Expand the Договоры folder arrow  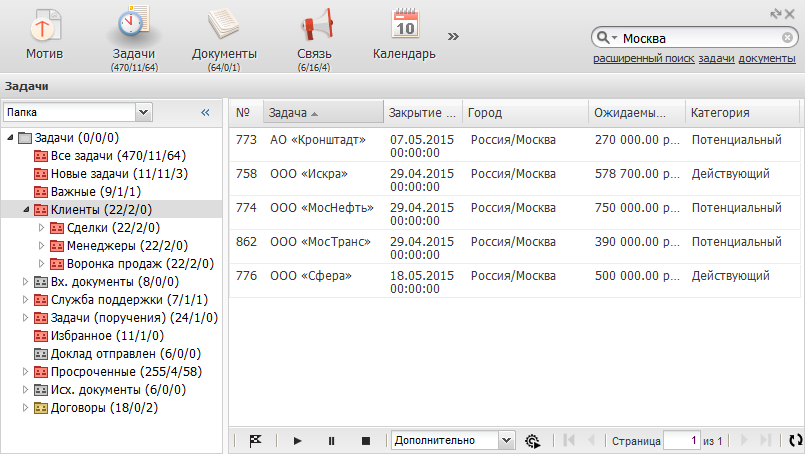click(25, 407)
